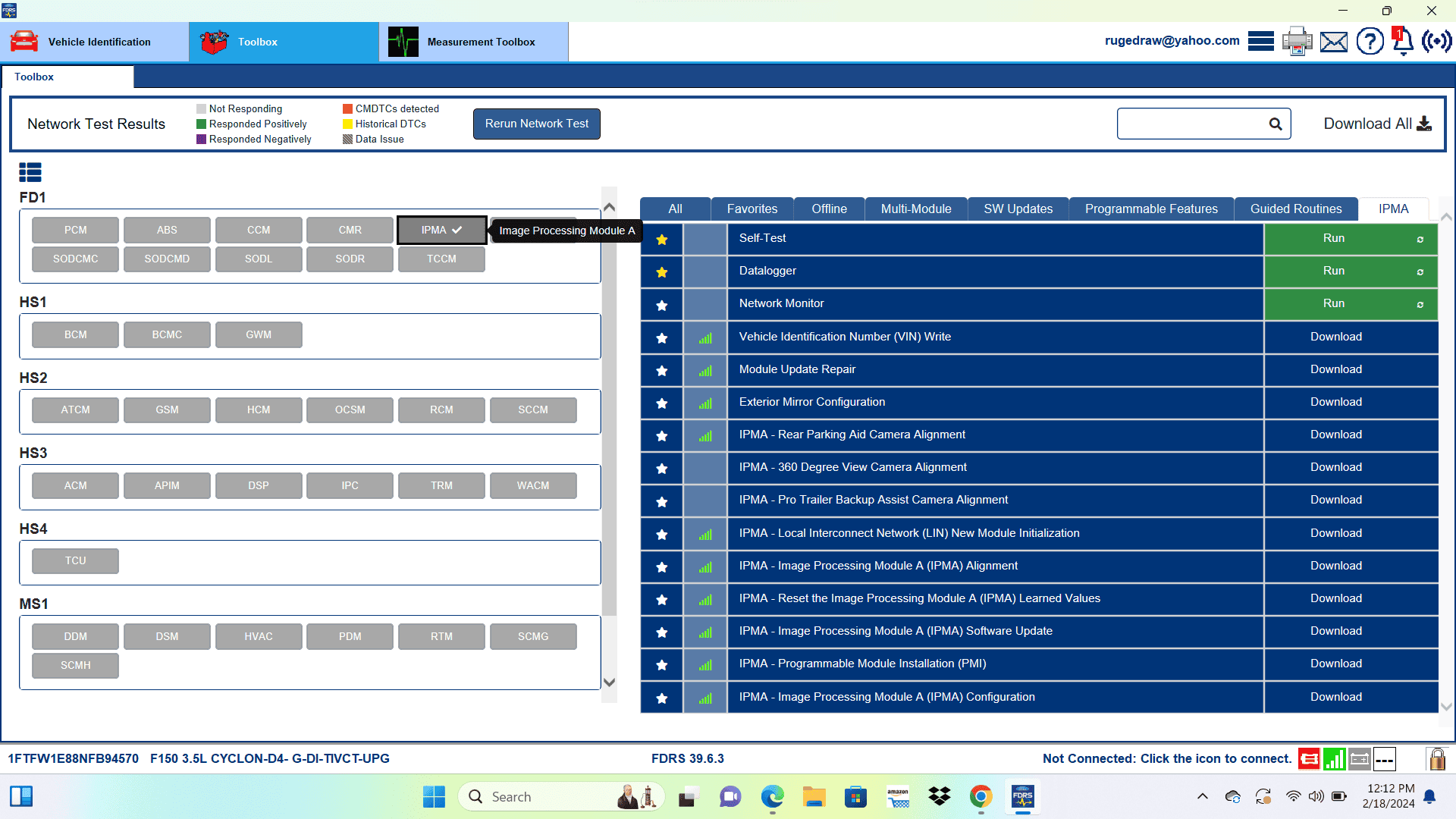Click the padlock icon in status bar
1456x819 pixels.
[x=1436, y=758]
